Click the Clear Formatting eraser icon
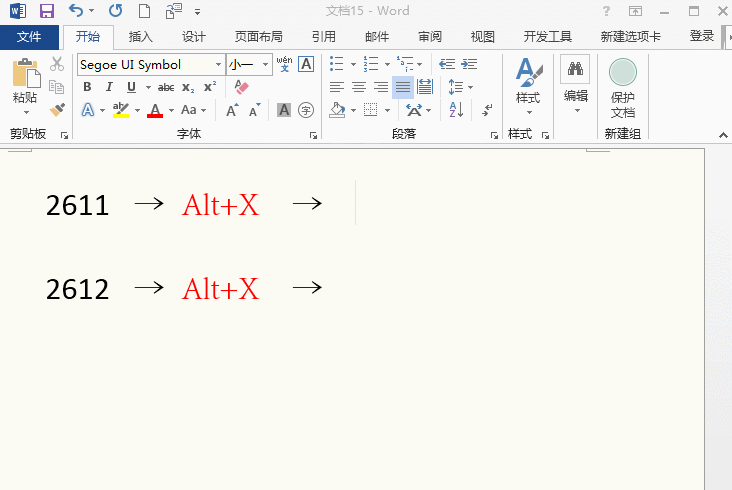 pos(241,88)
